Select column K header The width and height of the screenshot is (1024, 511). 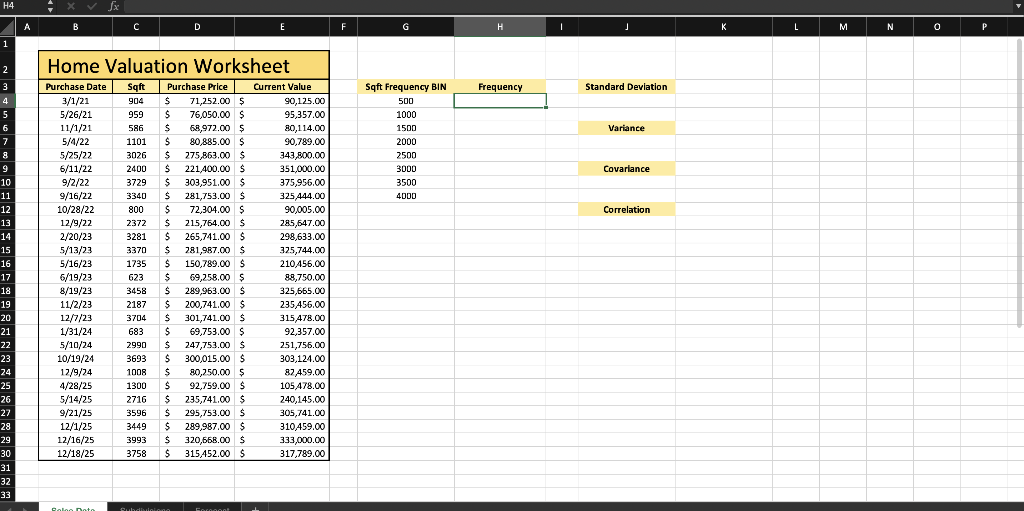click(724, 27)
